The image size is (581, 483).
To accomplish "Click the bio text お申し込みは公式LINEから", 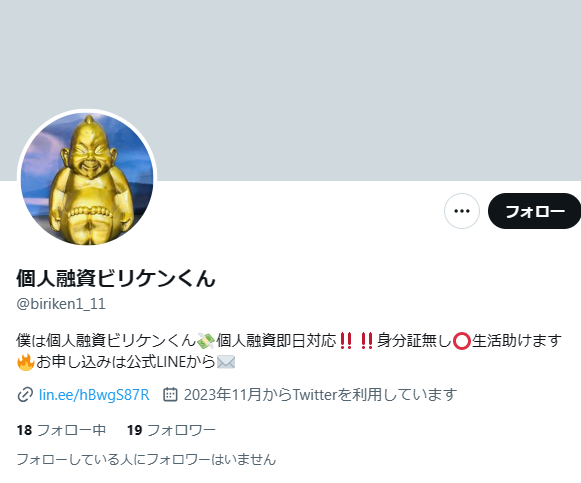I will click(x=125, y=362).
